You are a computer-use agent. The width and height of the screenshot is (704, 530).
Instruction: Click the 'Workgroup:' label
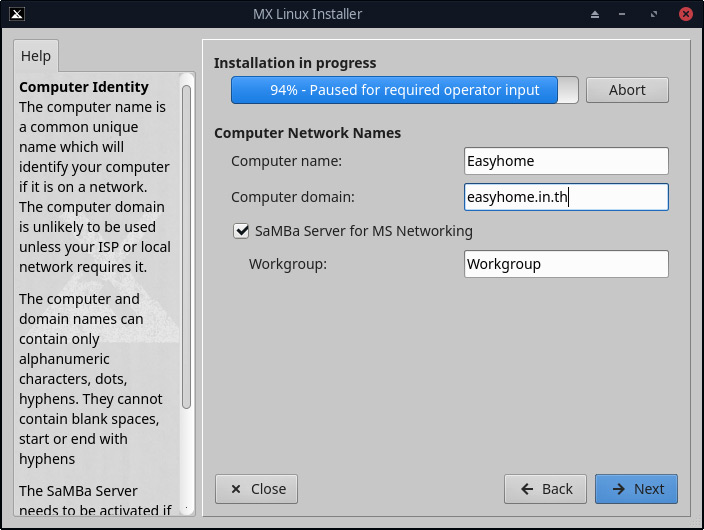point(288,264)
